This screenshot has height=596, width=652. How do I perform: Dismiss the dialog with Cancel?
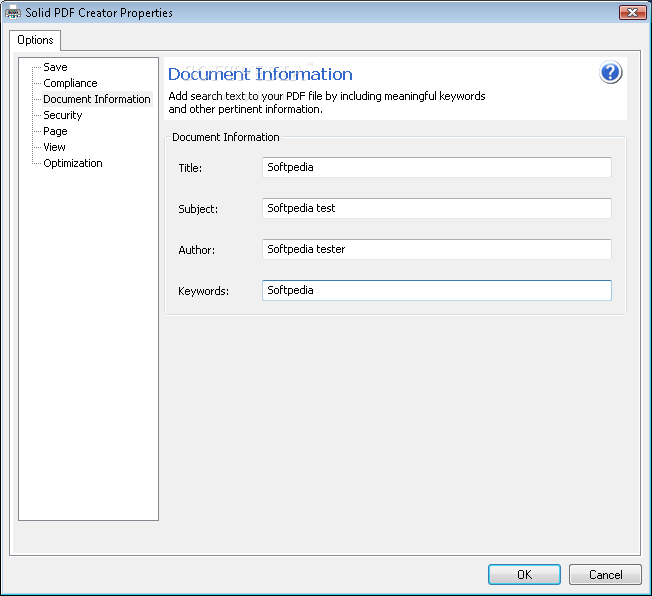605,574
